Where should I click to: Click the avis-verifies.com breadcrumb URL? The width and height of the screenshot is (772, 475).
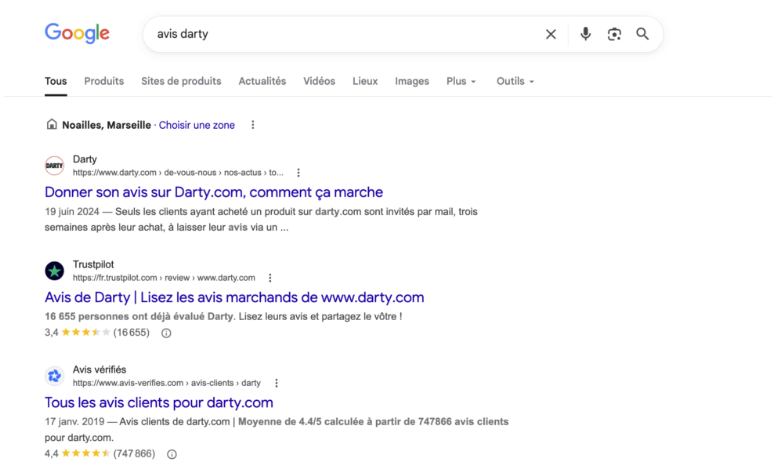click(x=167, y=383)
